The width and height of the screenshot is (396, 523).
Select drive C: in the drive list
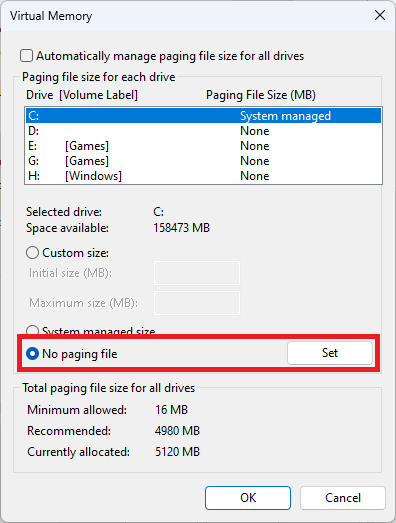click(203, 116)
